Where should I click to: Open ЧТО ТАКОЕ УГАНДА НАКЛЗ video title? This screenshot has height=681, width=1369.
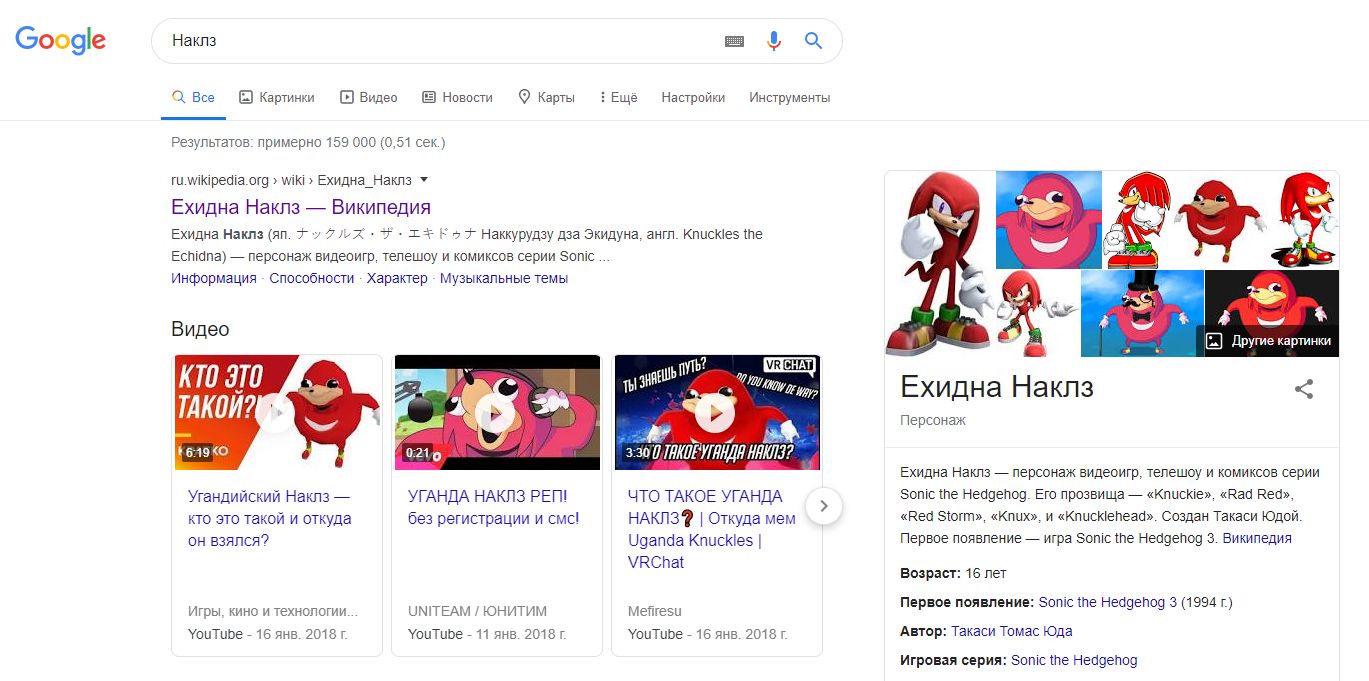(712, 529)
